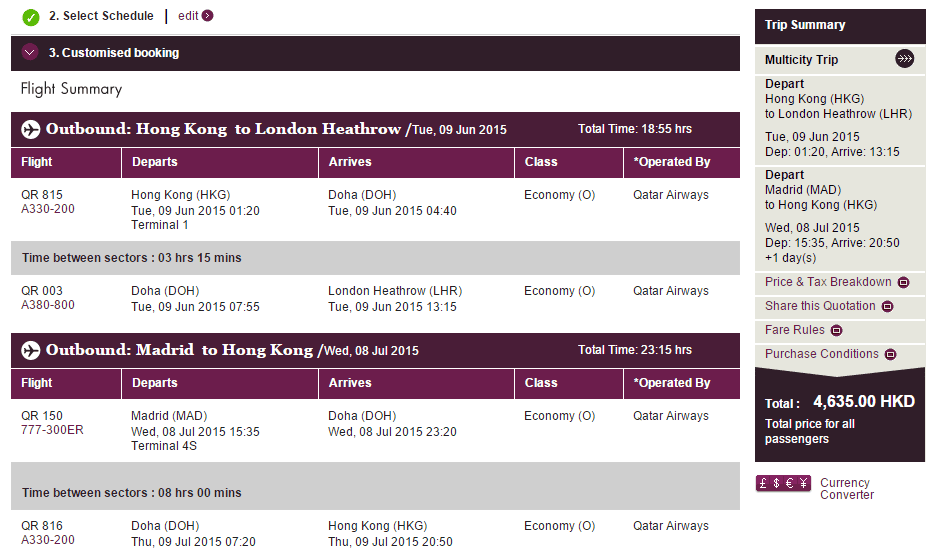Click the green Select Schedule checkmark icon
931x557 pixels.
31,16
